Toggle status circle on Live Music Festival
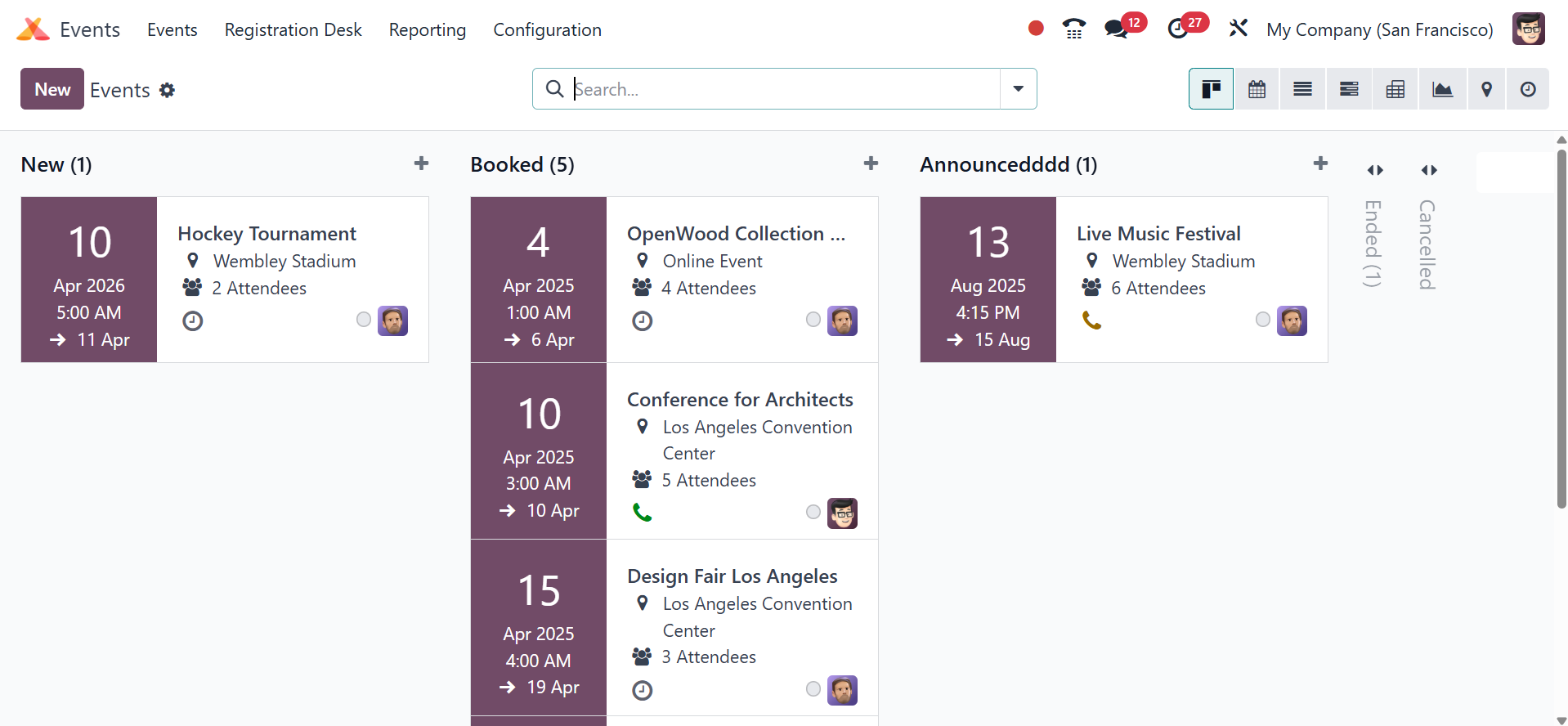This screenshot has width=1568, height=726. point(1263,320)
